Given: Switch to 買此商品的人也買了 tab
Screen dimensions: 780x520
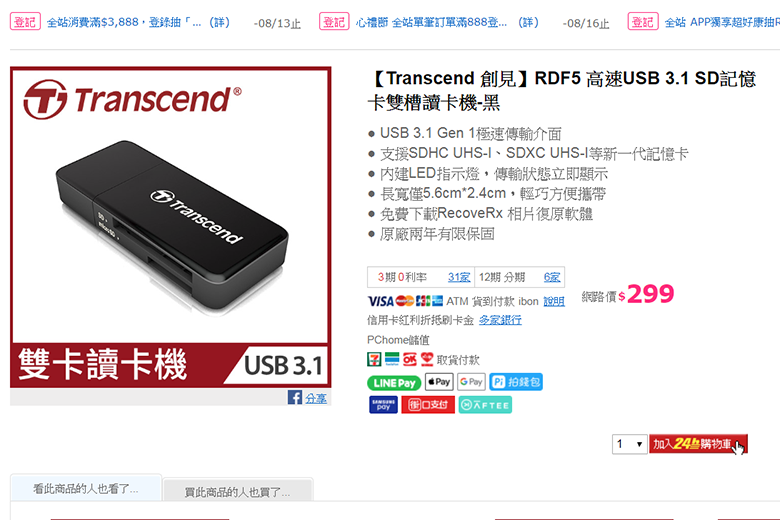Looking at the screenshot, I should (237, 491).
